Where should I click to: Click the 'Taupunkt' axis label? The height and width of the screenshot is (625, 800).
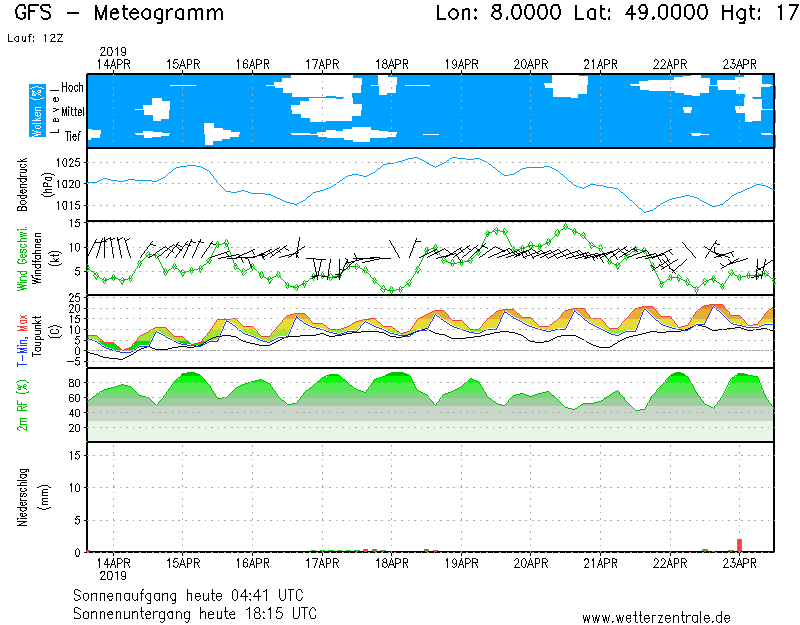pos(37,336)
